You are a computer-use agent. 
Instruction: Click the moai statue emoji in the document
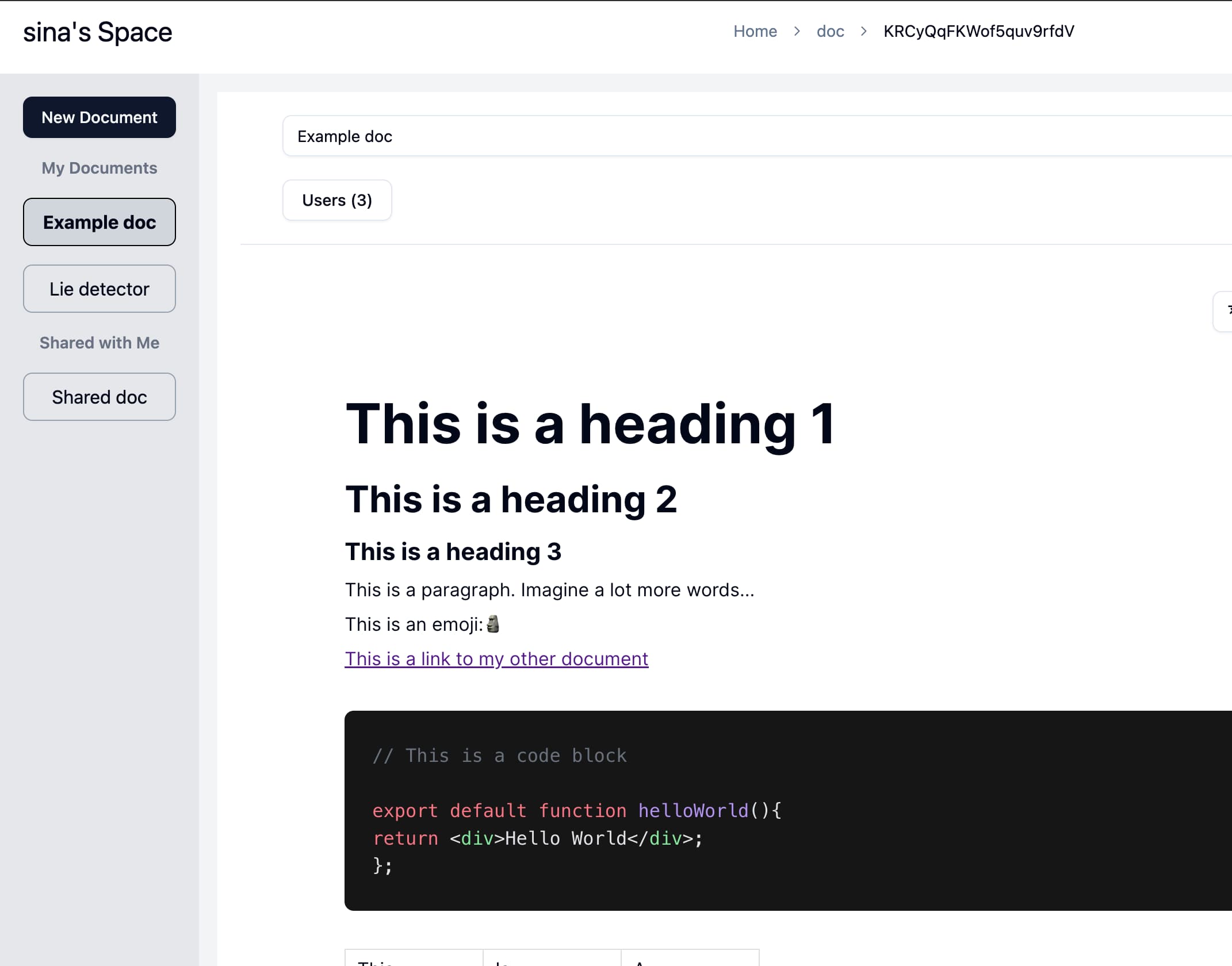(493, 624)
